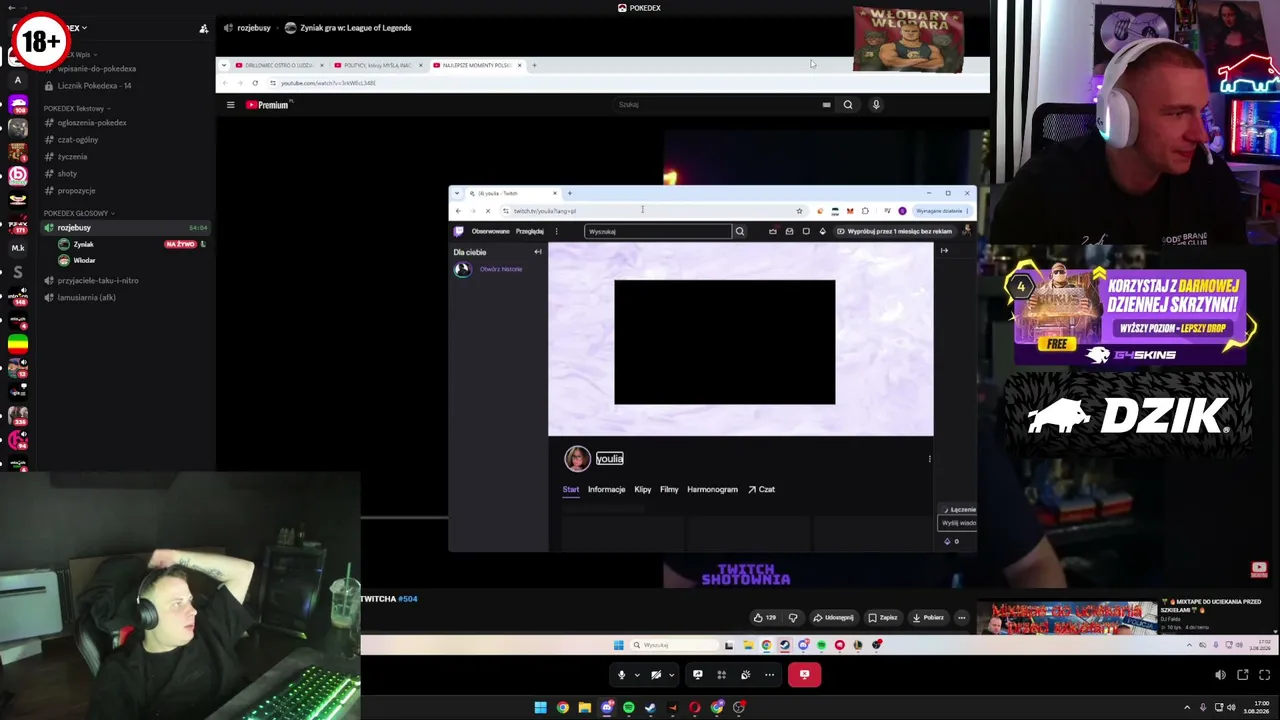The height and width of the screenshot is (720, 1280).
Task: Click 'Obserwowane' in Twitch top navigation
Action: [x=490, y=231]
